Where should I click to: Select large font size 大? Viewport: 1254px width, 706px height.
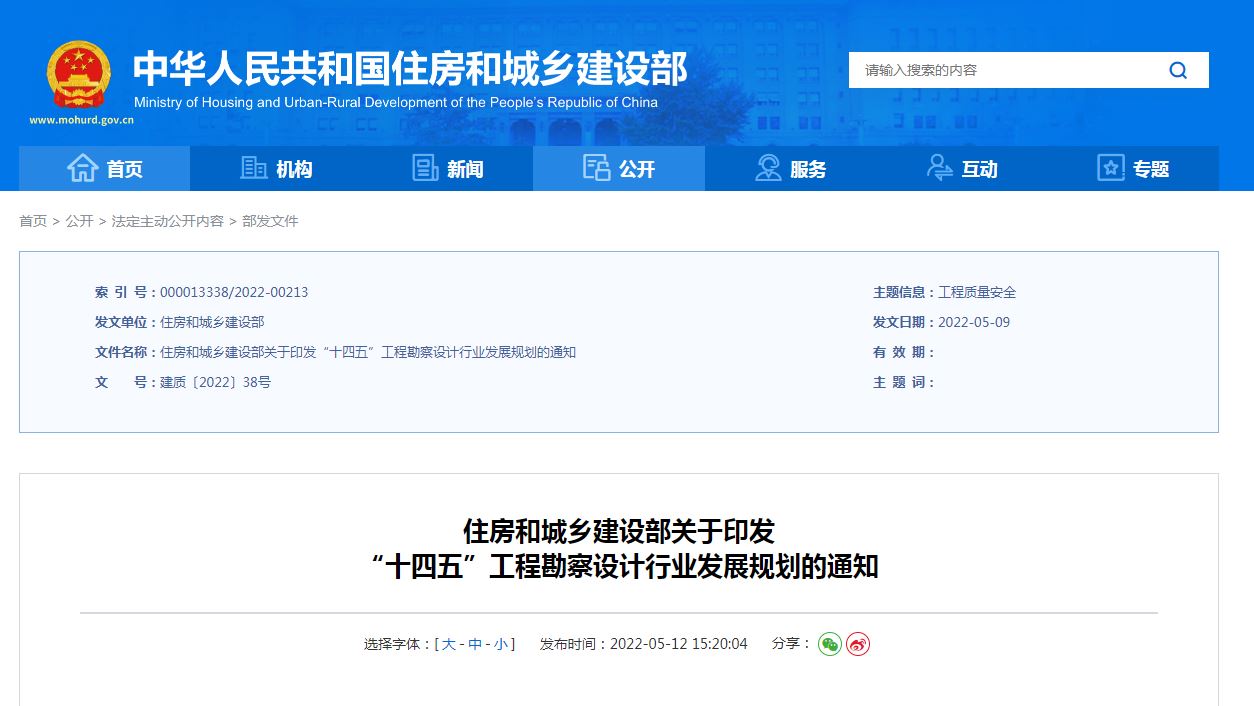[449, 644]
